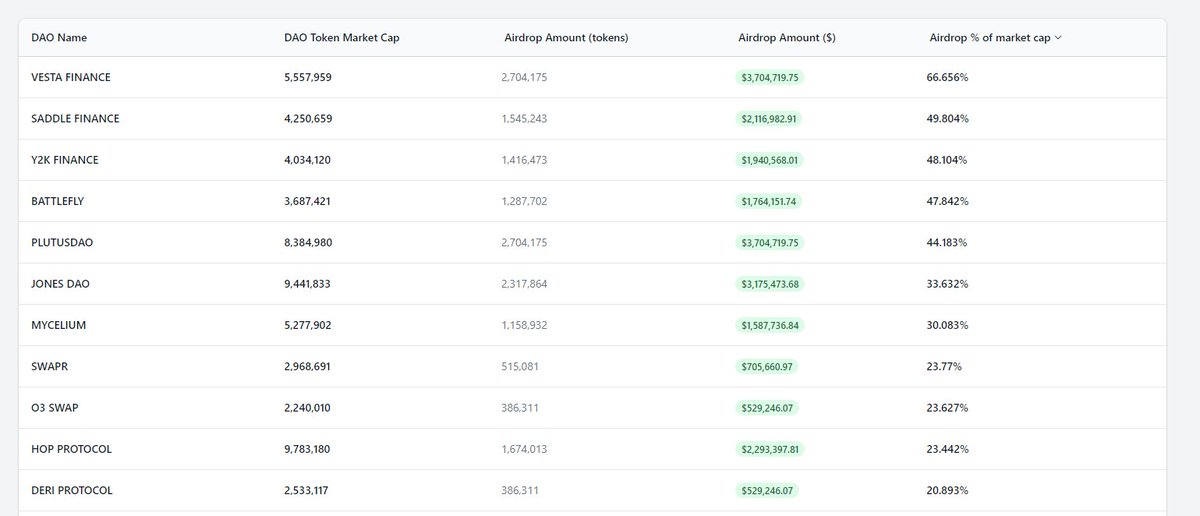This screenshot has width=1200, height=516.
Task: Click percentage 23.627%
Action: tap(948, 408)
